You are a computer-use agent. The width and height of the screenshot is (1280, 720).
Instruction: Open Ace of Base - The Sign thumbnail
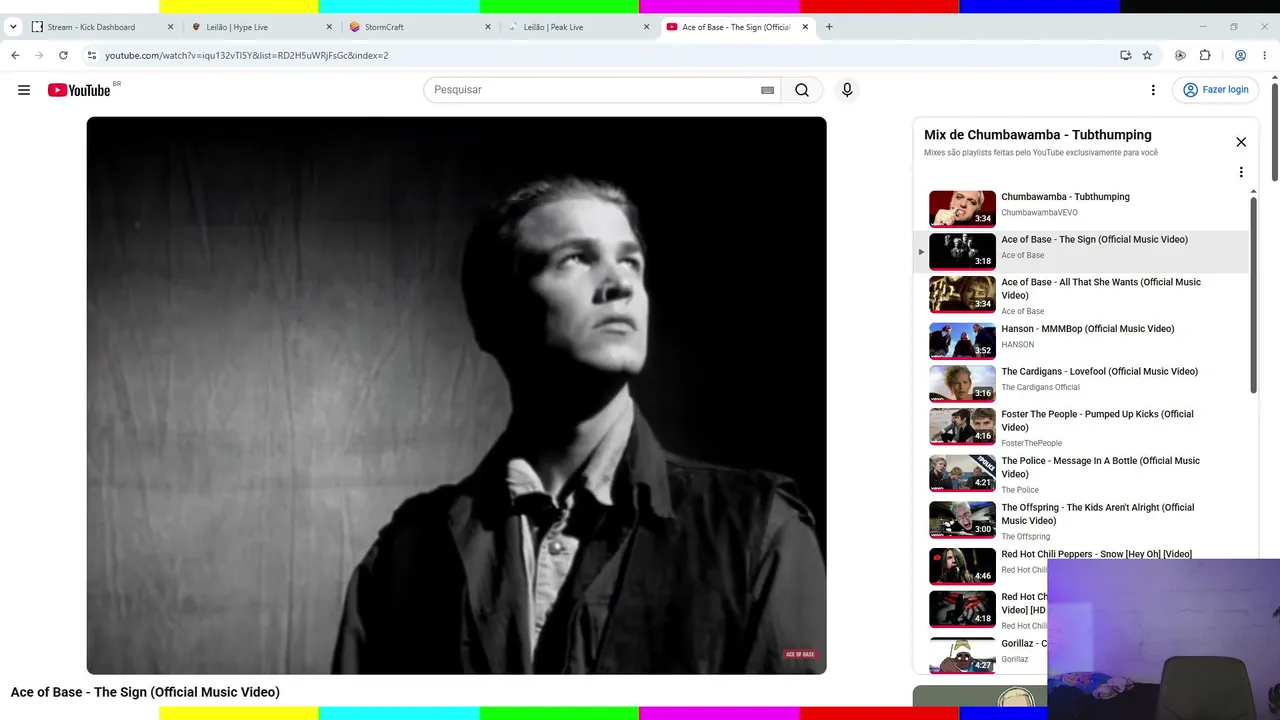(962, 252)
